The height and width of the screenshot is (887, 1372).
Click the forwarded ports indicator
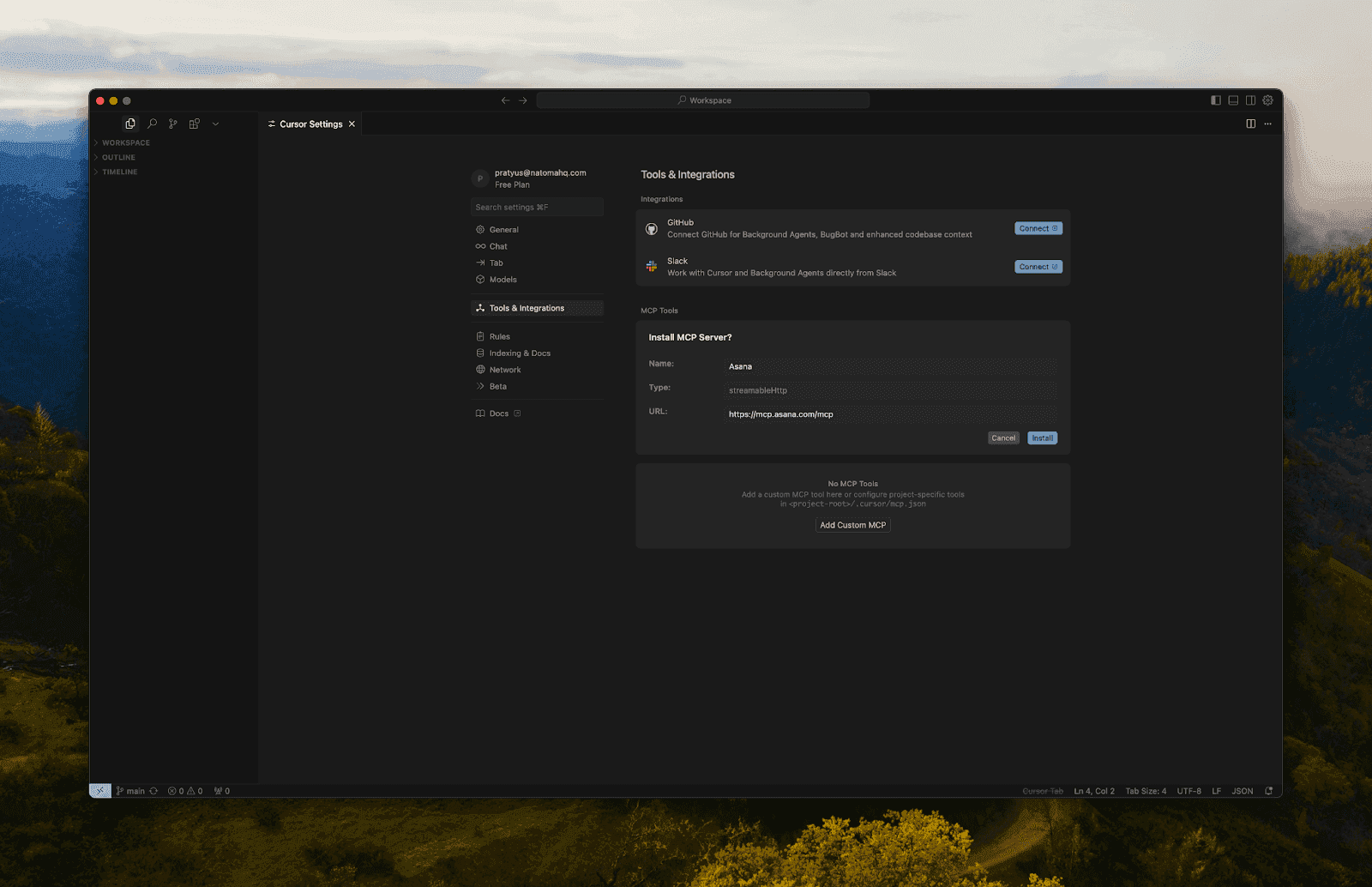click(222, 791)
